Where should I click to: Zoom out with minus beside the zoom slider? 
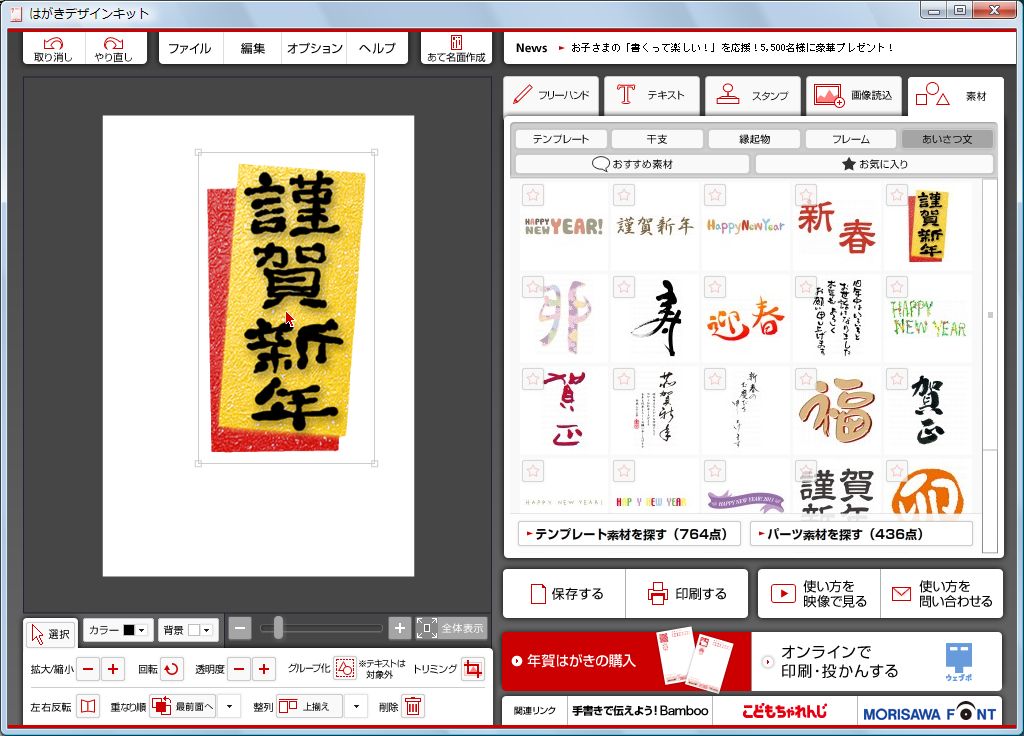(x=240, y=628)
